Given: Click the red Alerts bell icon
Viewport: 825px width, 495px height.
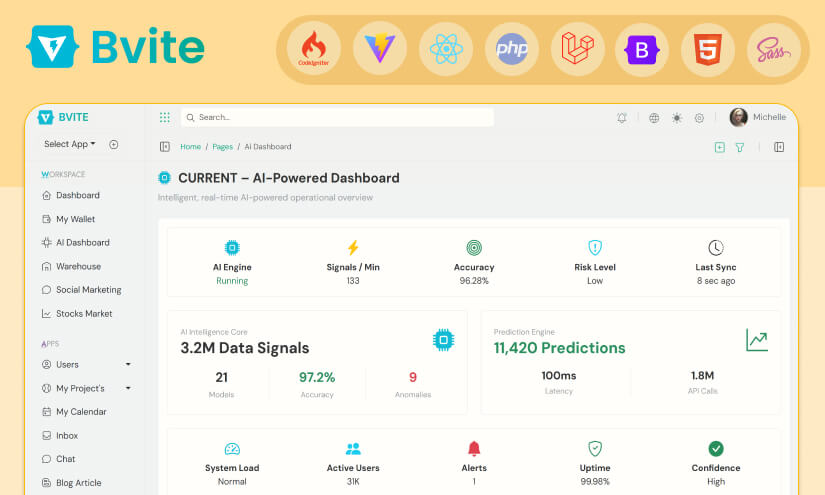Looking at the screenshot, I should (474, 448).
